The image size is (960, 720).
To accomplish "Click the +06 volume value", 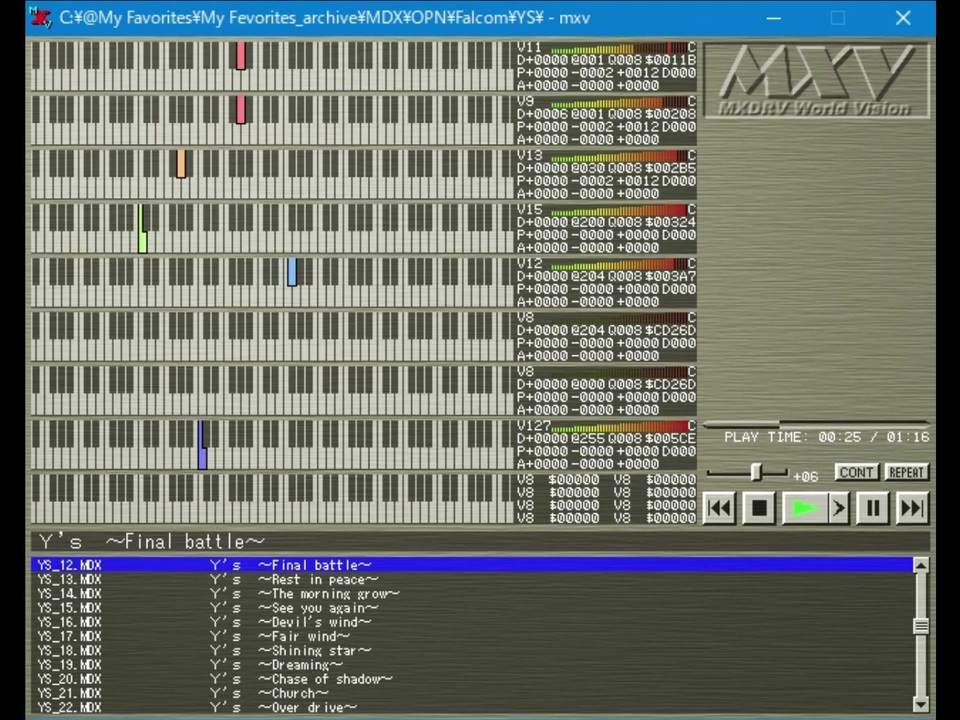I will [806, 476].
